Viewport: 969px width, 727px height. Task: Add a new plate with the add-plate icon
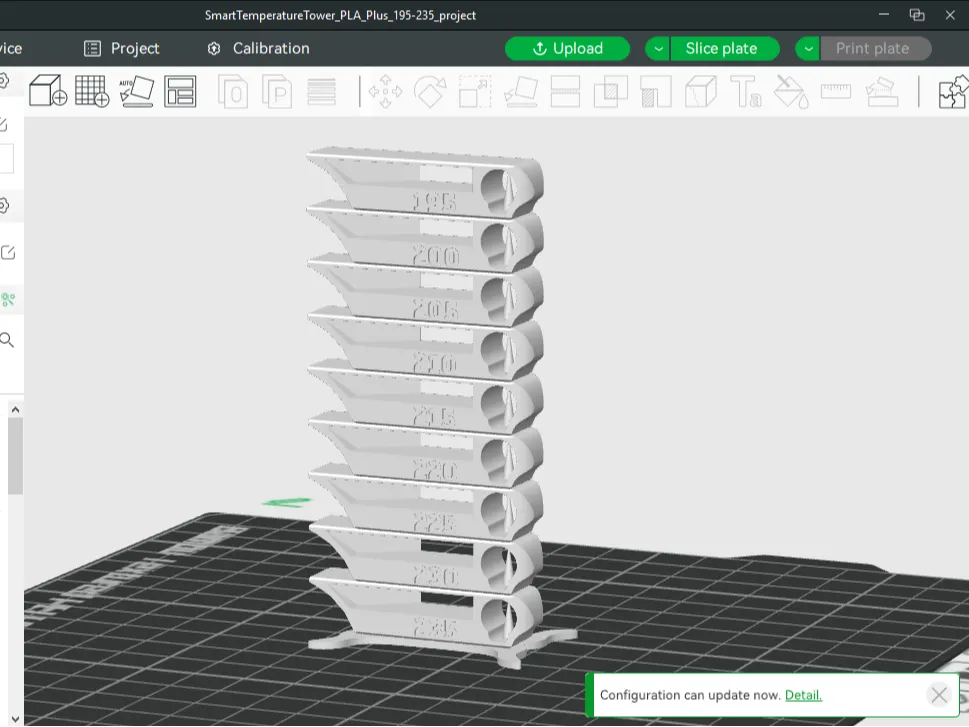pos(92,92)
